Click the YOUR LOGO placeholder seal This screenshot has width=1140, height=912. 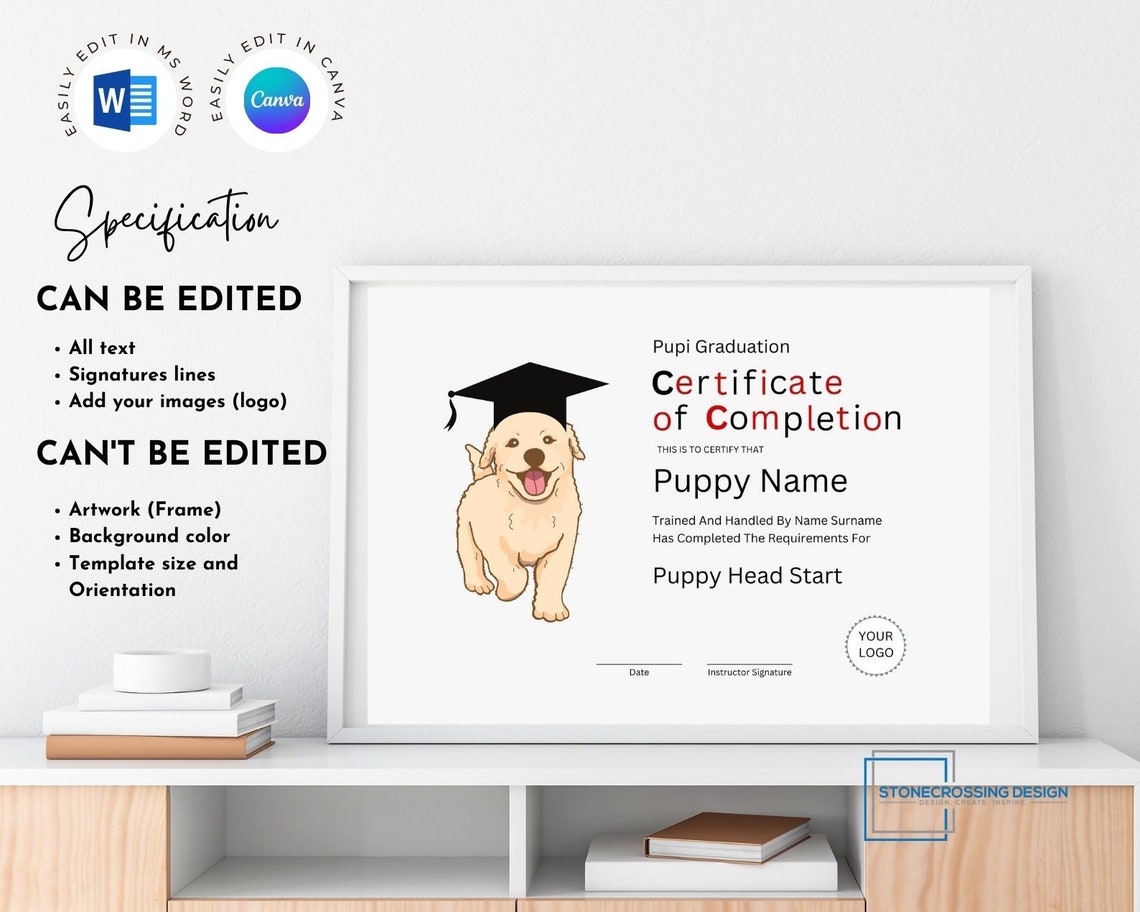(876, 645)
